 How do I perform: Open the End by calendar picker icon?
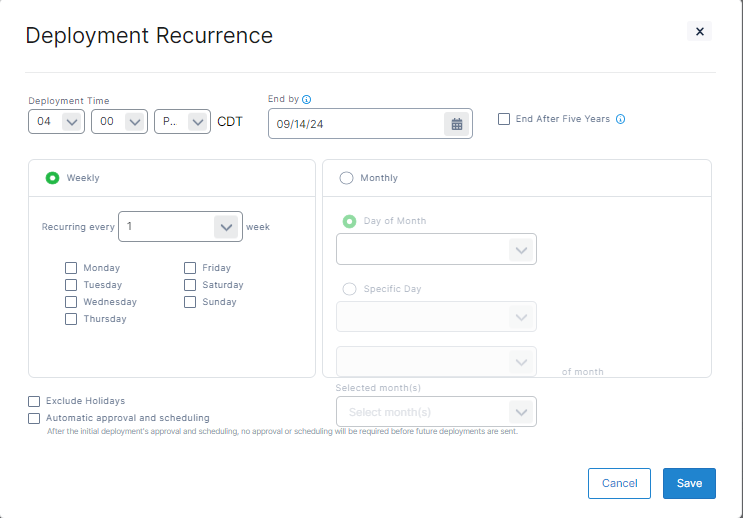(457, 124)
